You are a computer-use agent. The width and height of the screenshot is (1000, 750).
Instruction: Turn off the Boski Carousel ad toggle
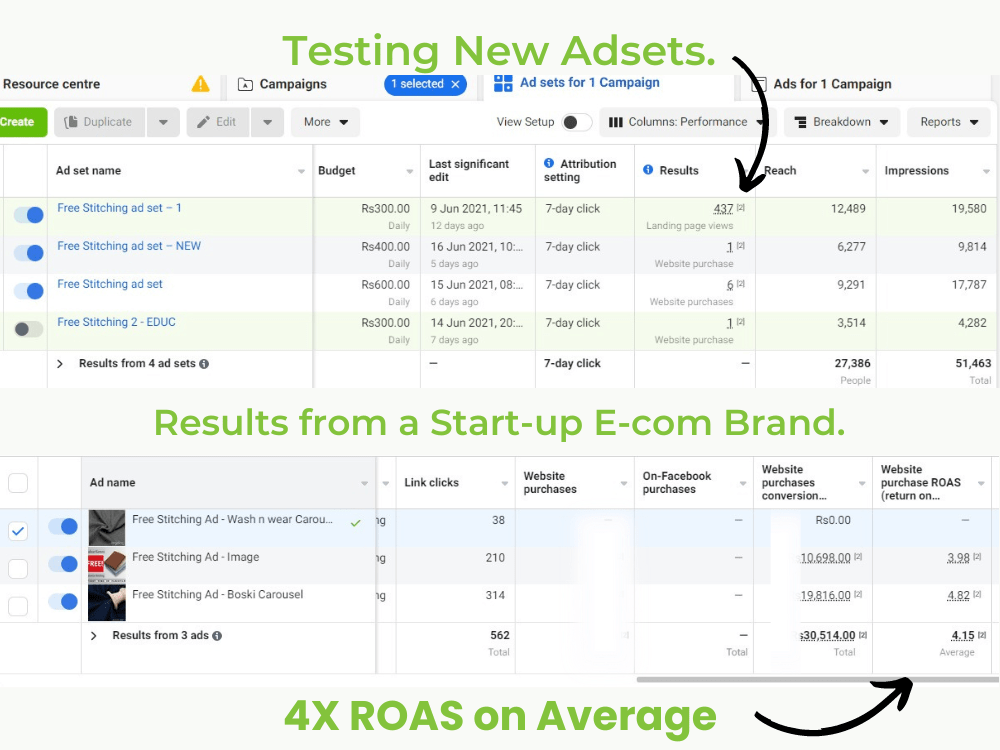(63, 601)
